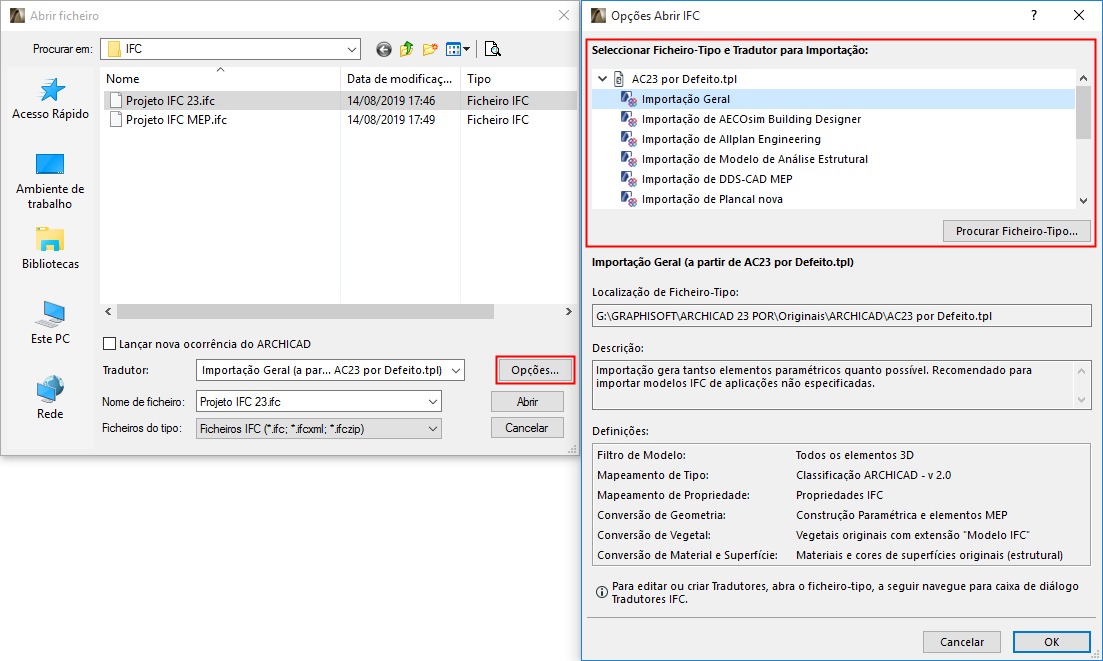Click translator icon of Importação de DDS-CAD MEP
The width and height of the screenshot is (1103, 661).
click(629, 179)
